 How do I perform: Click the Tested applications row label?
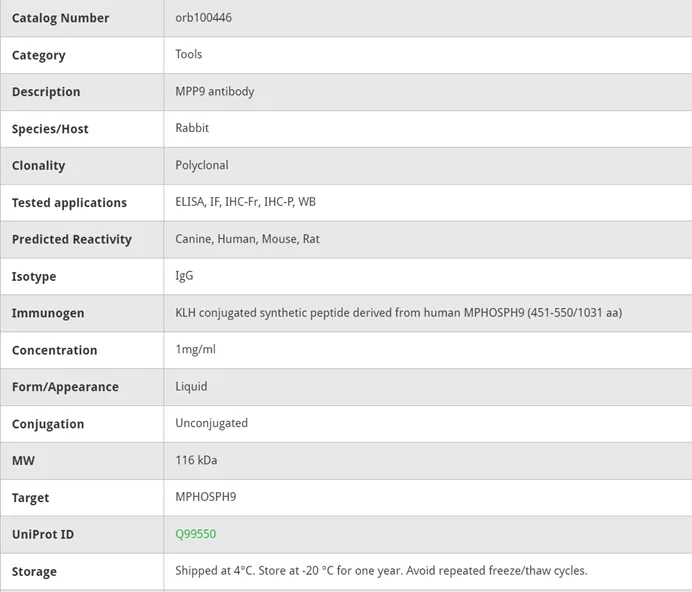(69, 203)
